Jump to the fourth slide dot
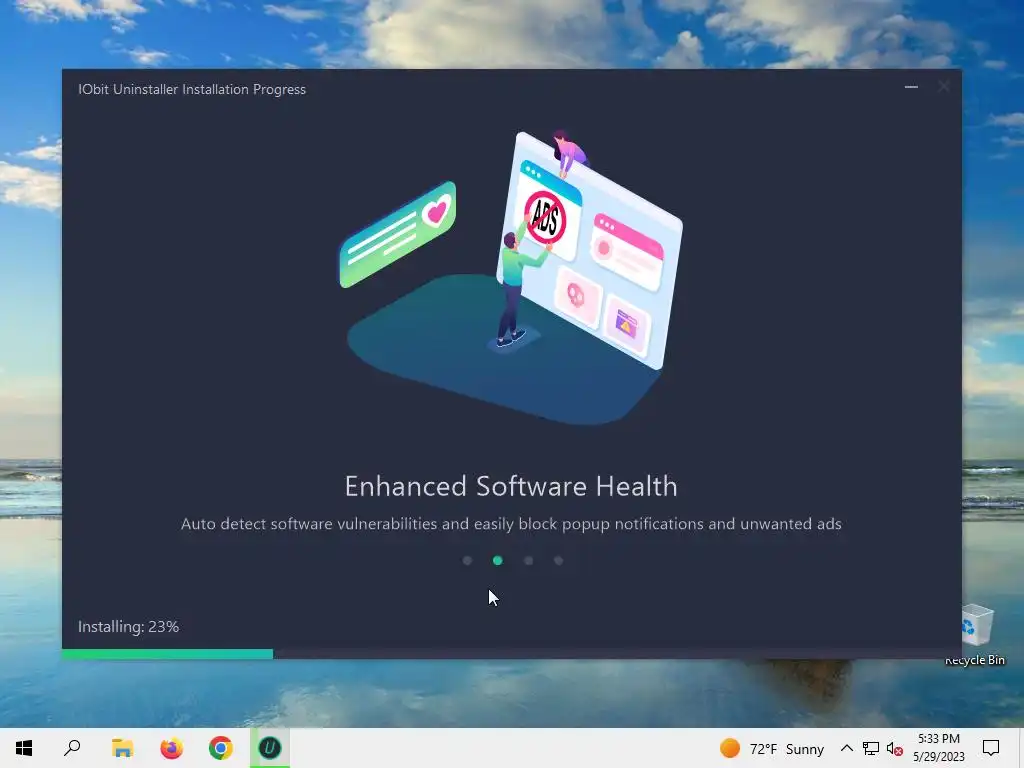1024x768 pixels. tap(558, 560)
